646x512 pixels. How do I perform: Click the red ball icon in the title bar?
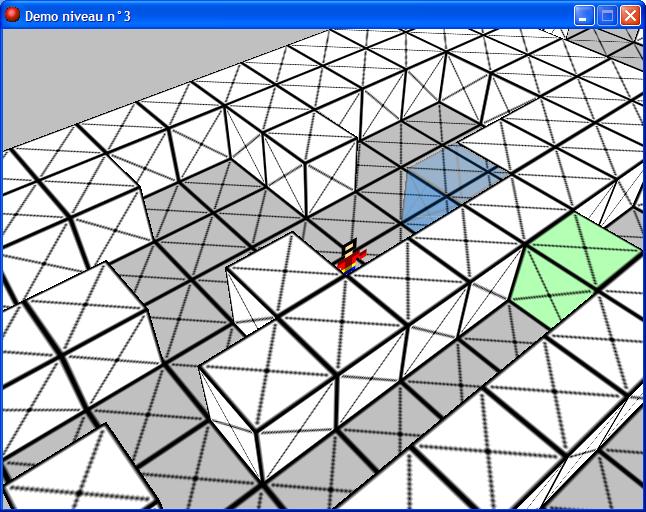12,15
